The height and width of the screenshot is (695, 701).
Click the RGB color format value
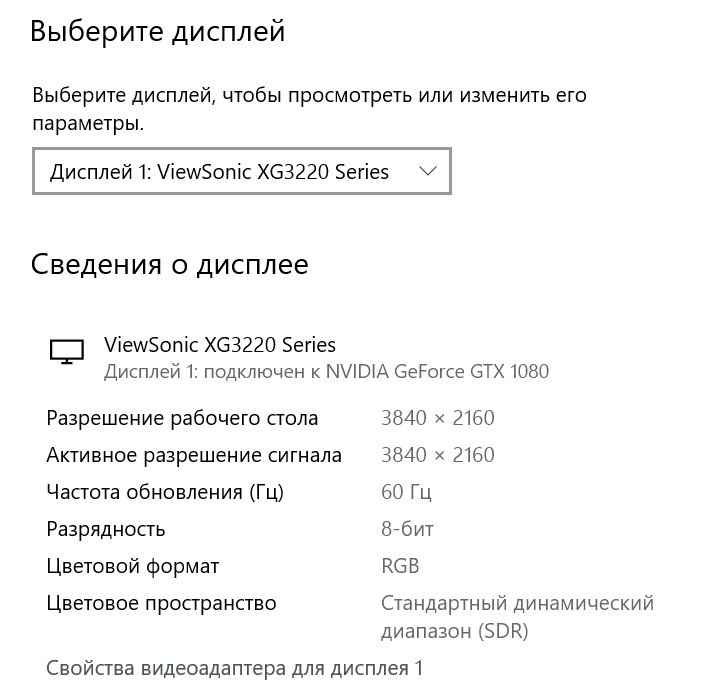tap(400, 566)
